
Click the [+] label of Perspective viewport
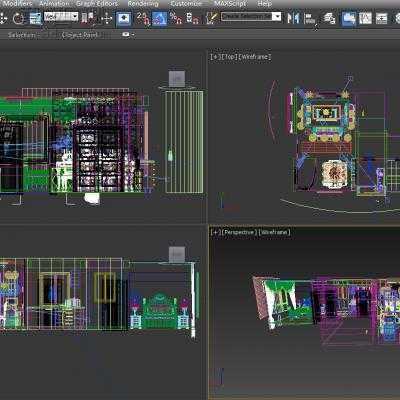point(216,232)
